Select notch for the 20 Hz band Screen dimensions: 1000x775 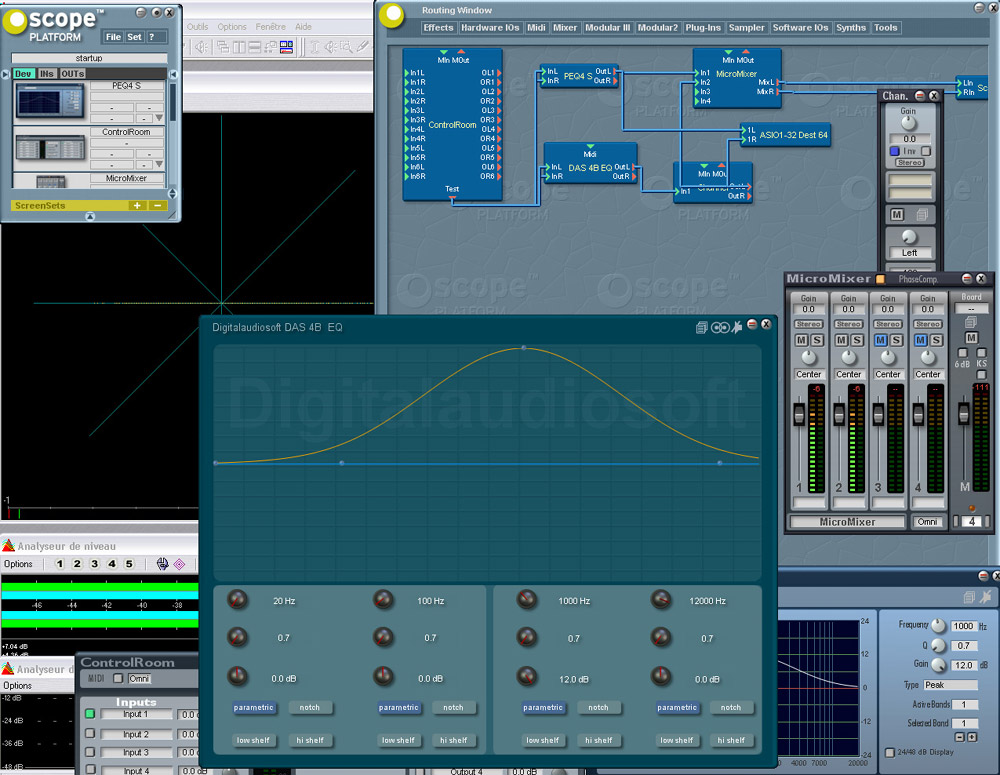pos(309,707)
